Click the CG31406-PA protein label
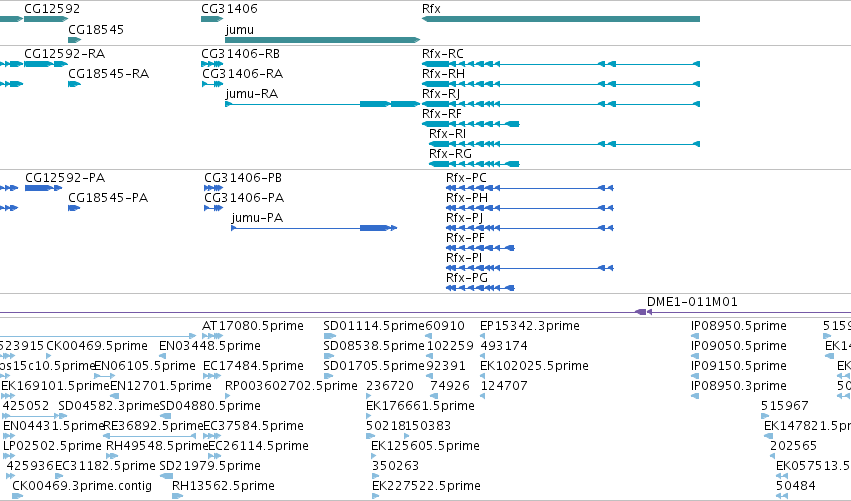Image resolution: width=851 pixels, height=501 pixels. tap(244, 198)
